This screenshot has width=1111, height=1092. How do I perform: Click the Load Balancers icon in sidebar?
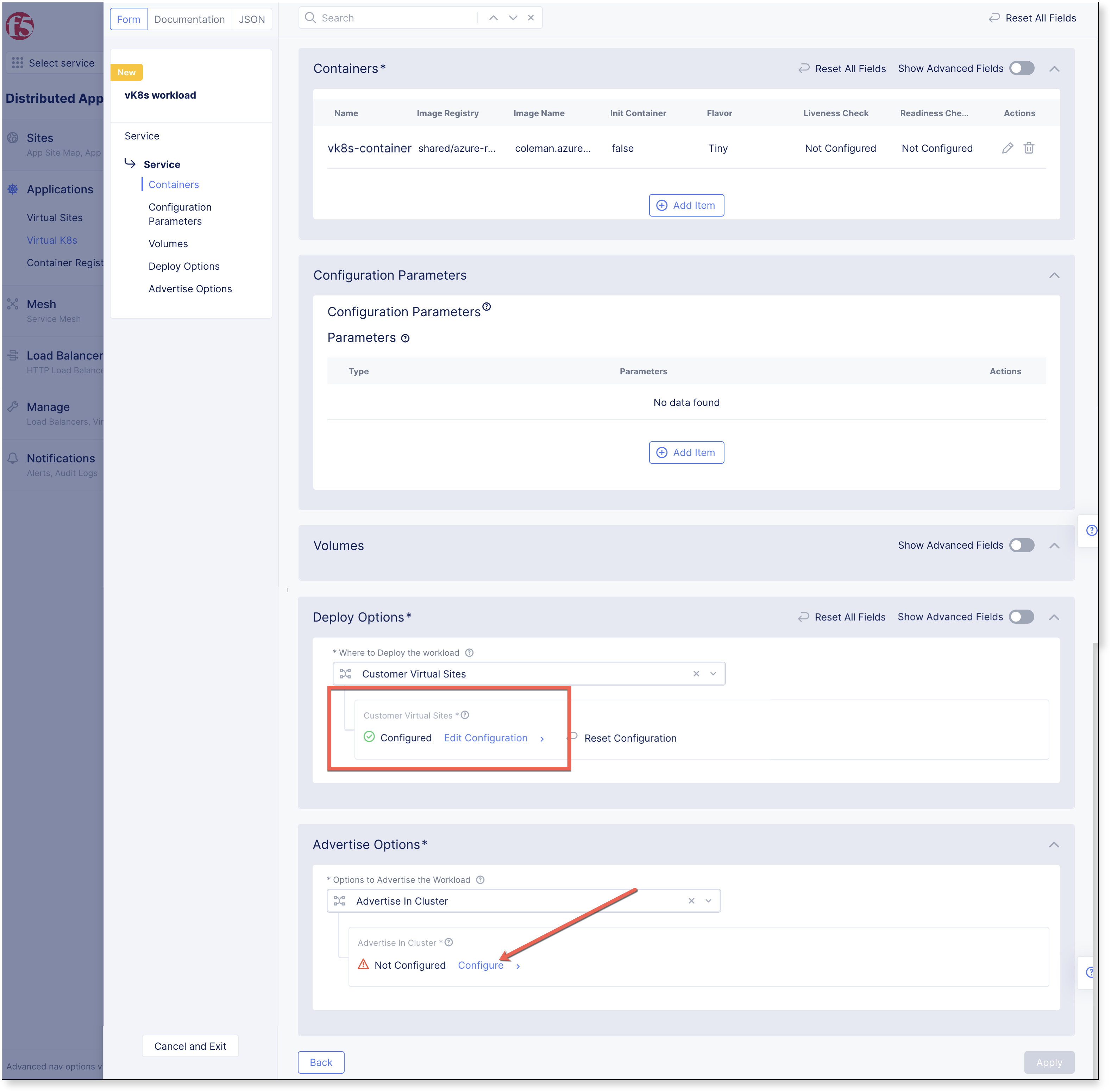[13, 356]
